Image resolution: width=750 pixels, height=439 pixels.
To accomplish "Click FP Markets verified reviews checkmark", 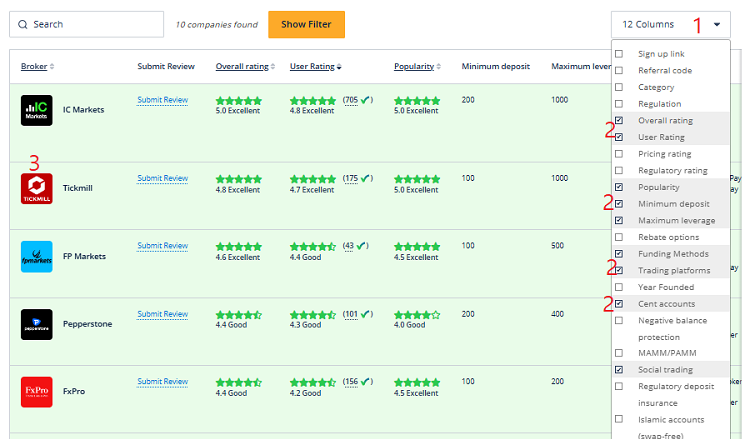I will (361, 246).
